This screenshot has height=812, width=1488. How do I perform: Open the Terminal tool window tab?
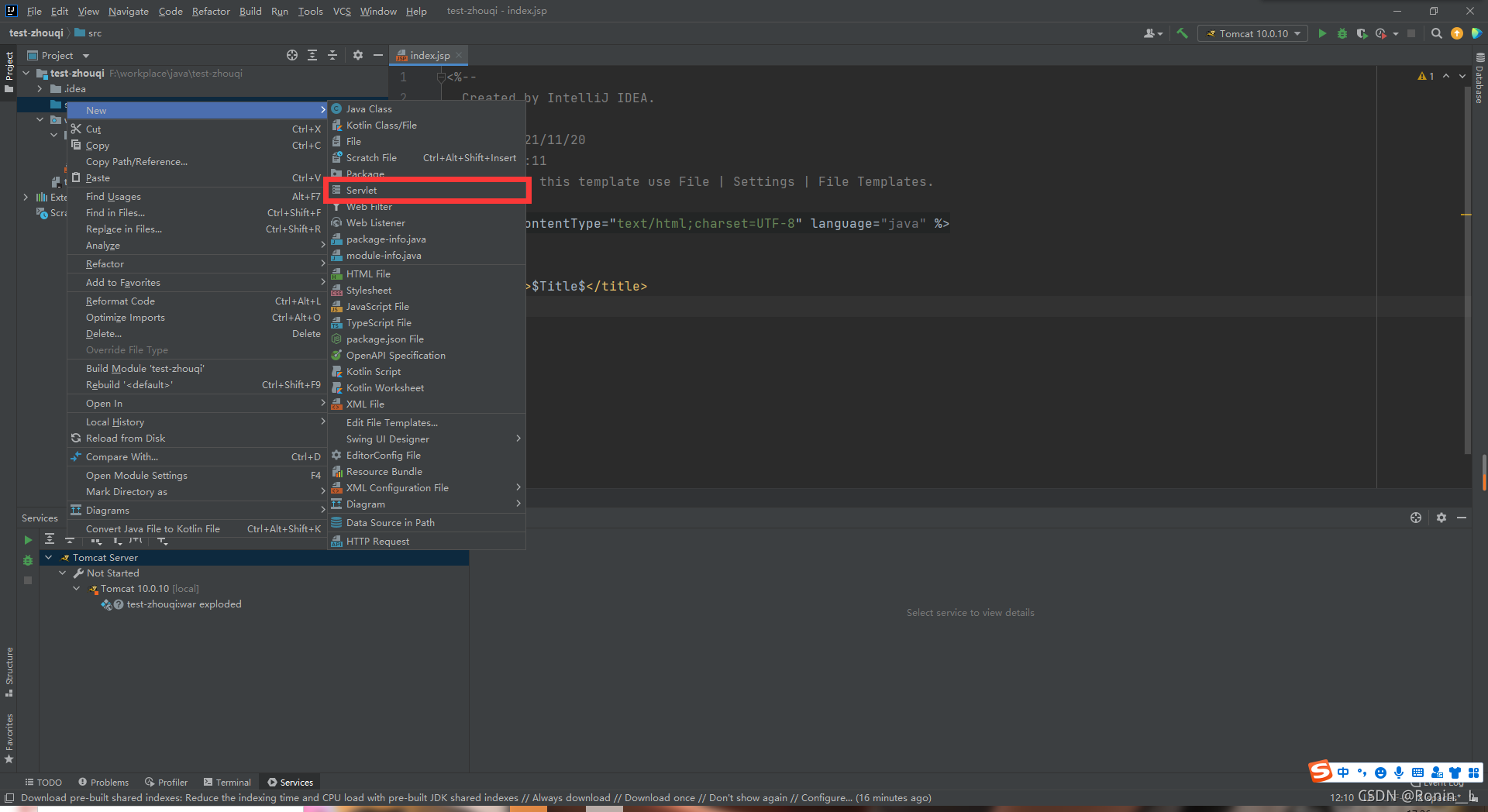[227, 782]
